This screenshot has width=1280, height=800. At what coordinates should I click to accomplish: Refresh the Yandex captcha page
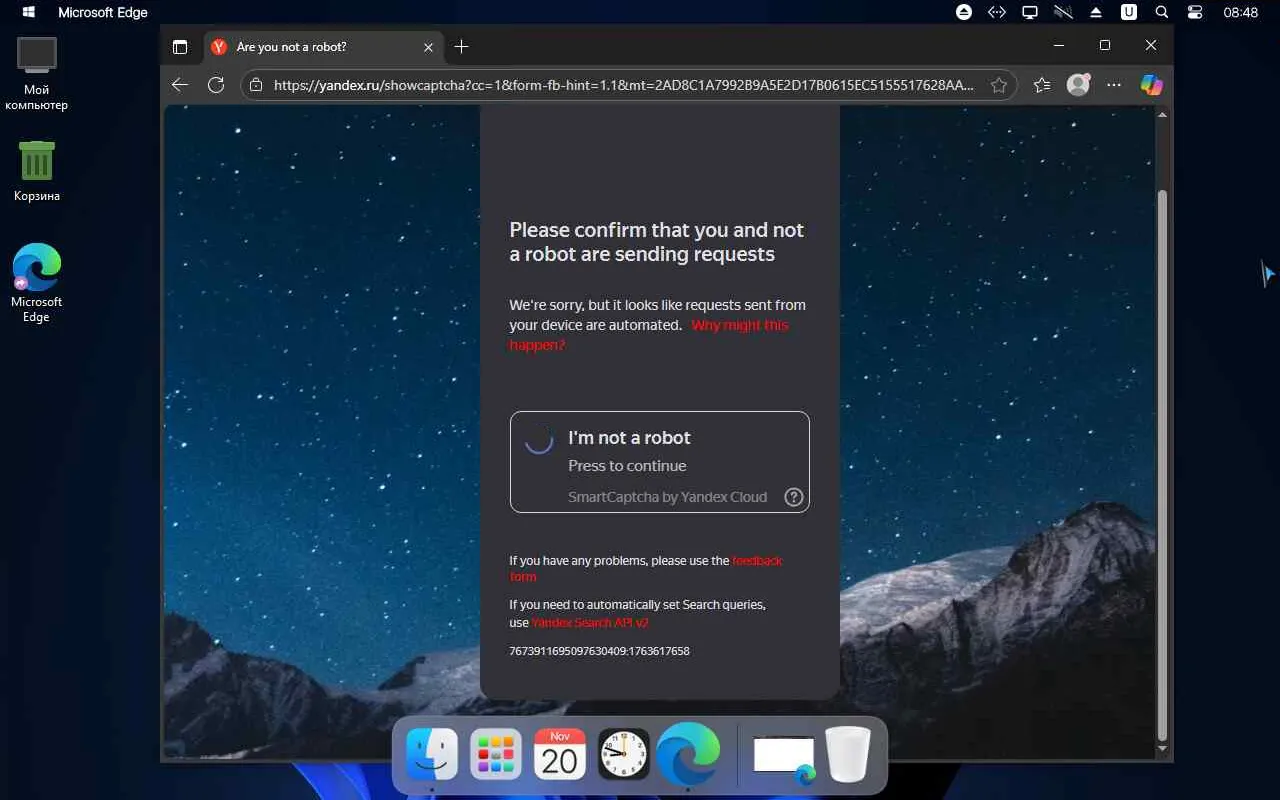[x=216, y=85]
